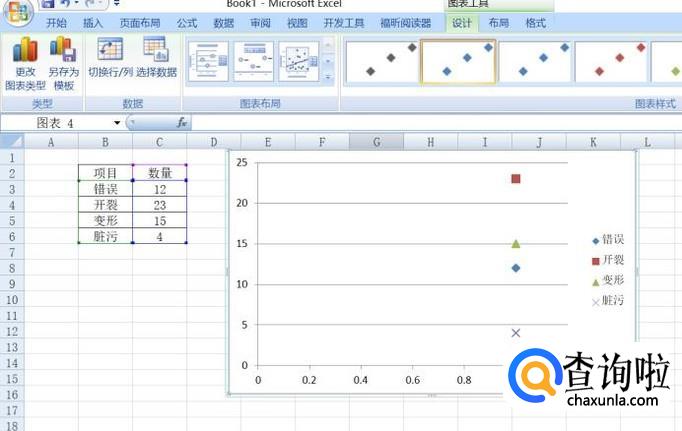Viewport: 682px width, 431px height.
Task: Select legend entry 开裂
Action: [x=608, y=260]
